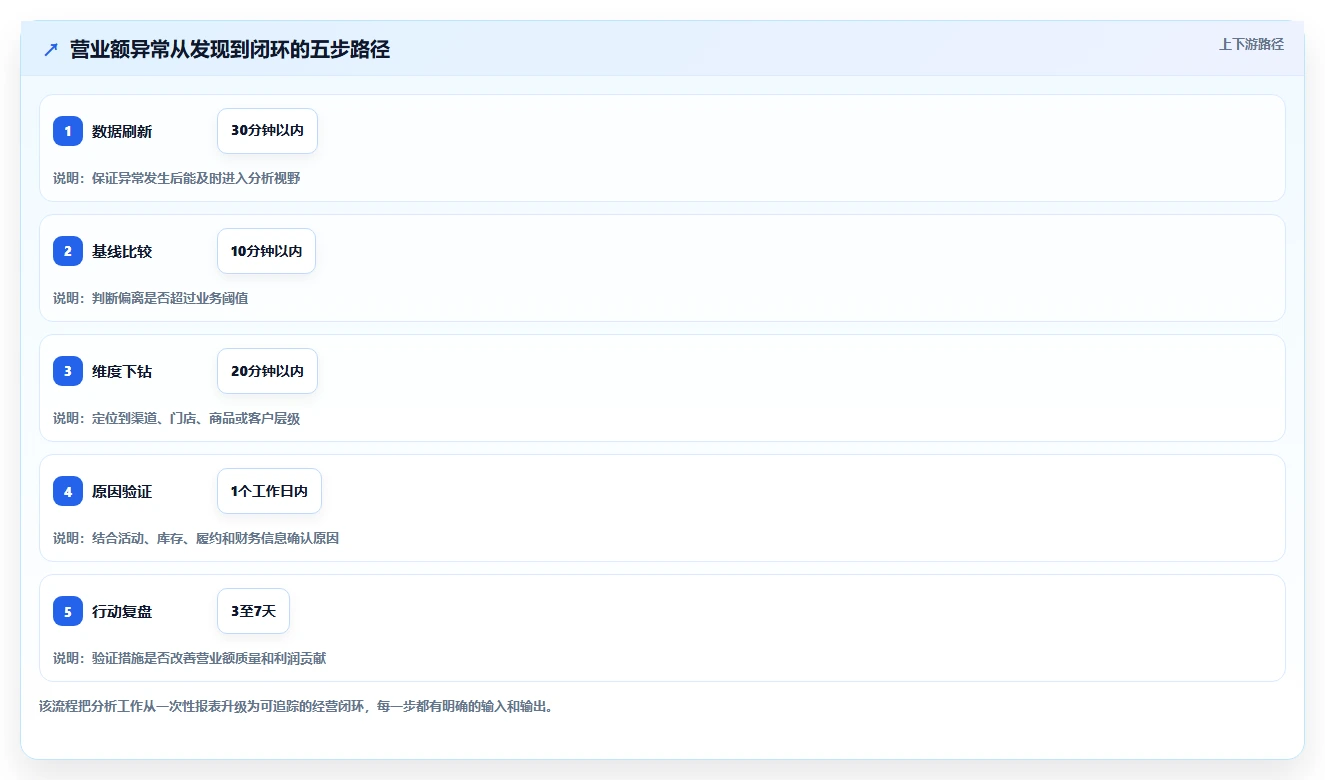
Task: Select step number 1 badge
Action: click(68, 131)
